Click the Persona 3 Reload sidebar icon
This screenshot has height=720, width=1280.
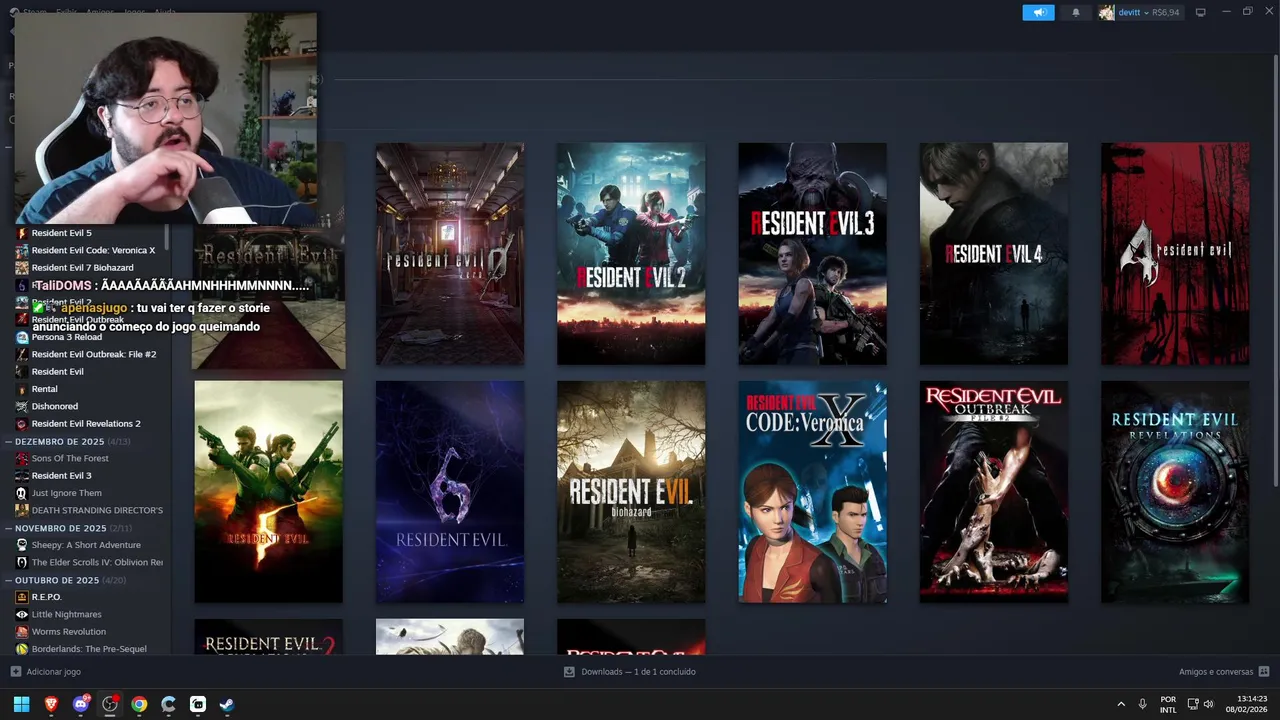pyautogui.click(x=22, y=337)
